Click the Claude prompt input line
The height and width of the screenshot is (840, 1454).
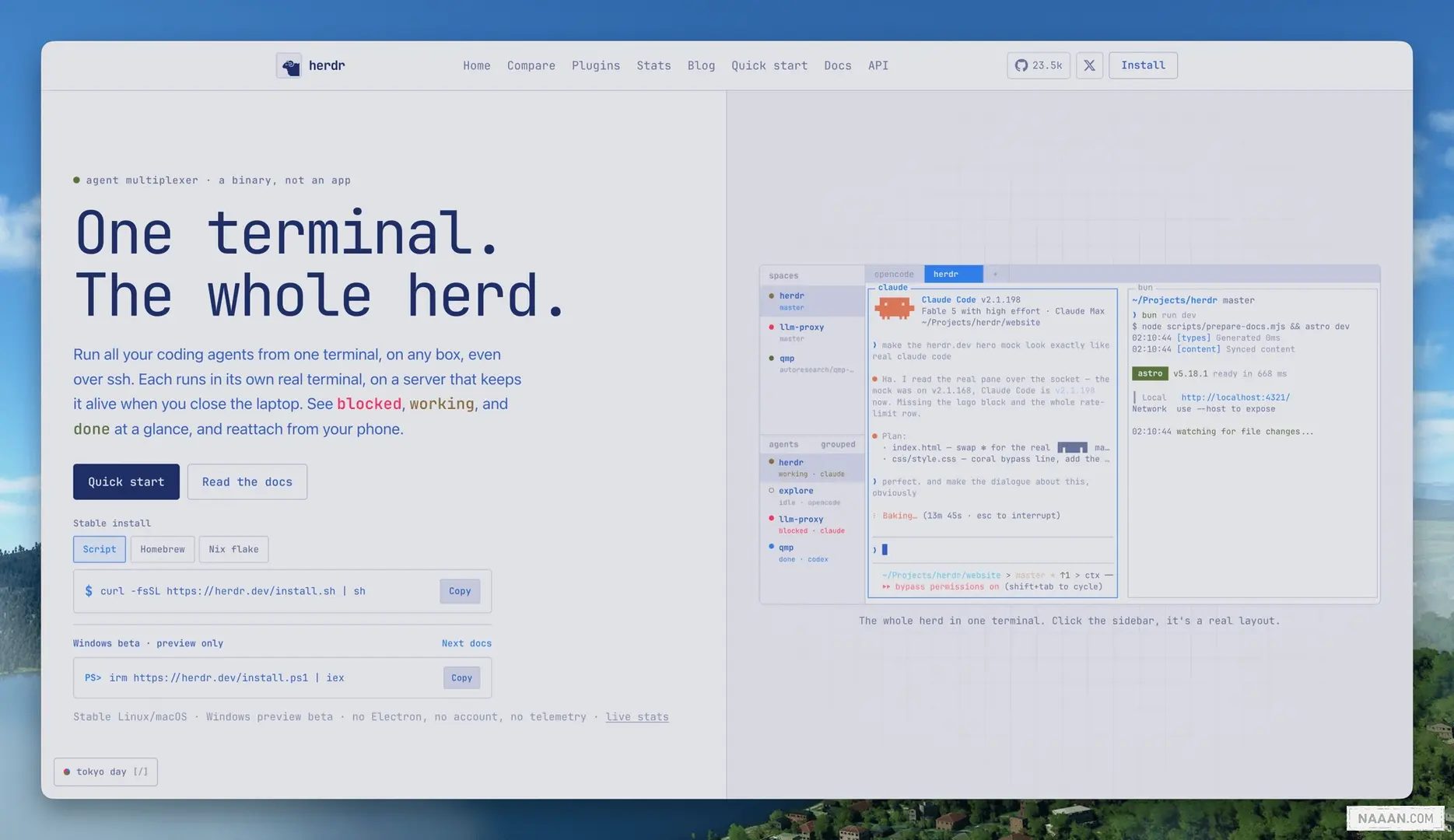[993, 550]
